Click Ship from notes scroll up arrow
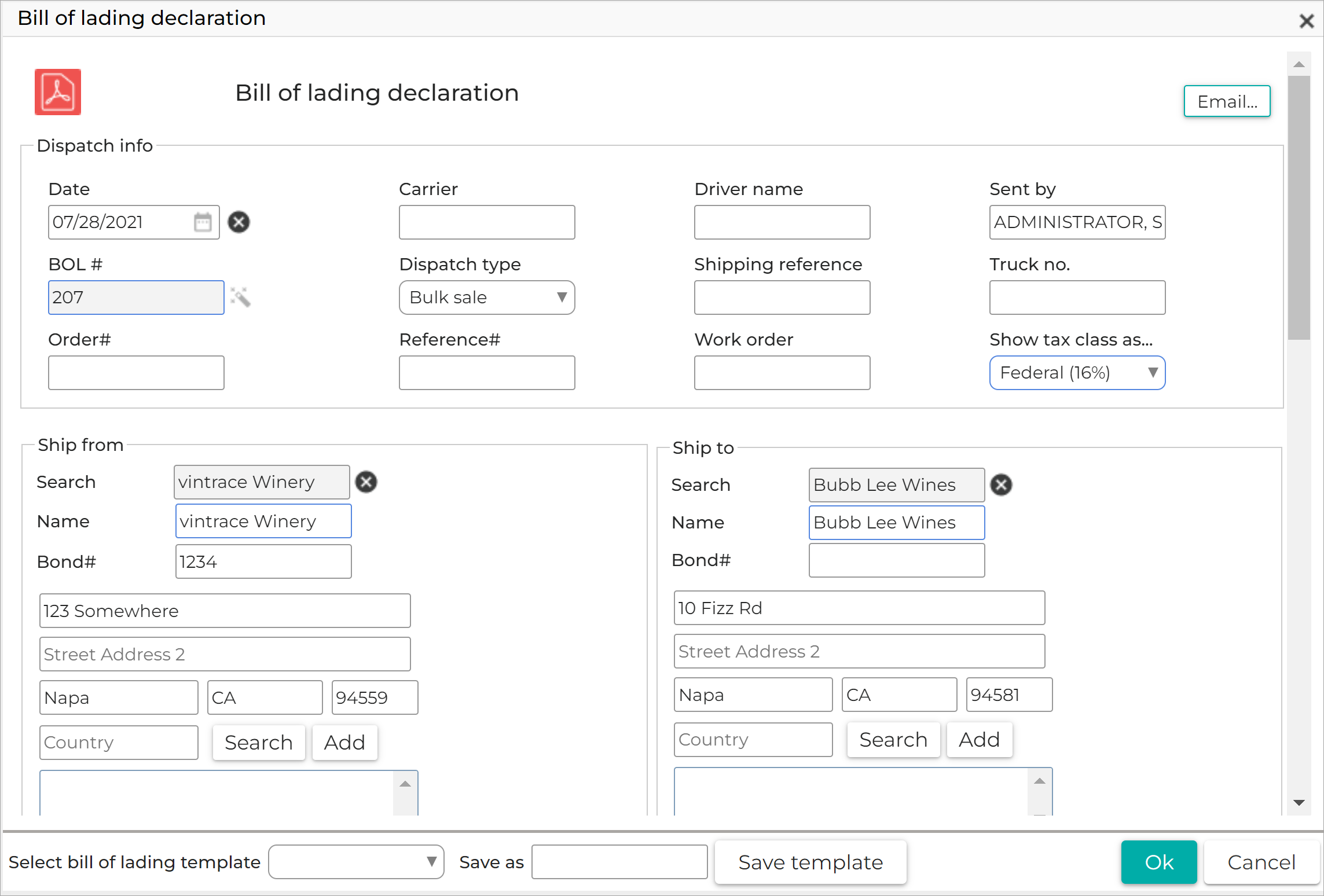Screen dimensions: 1324x896 pos(405,784)
